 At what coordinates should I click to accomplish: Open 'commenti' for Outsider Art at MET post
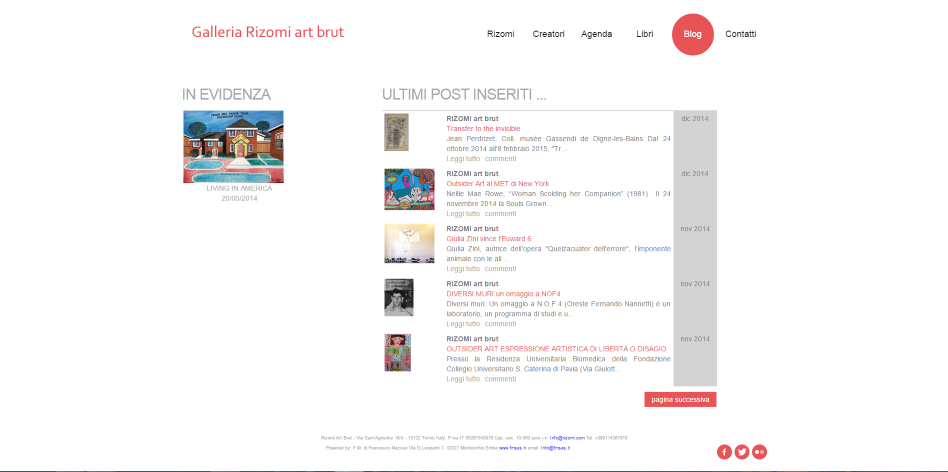pos(500,214)
